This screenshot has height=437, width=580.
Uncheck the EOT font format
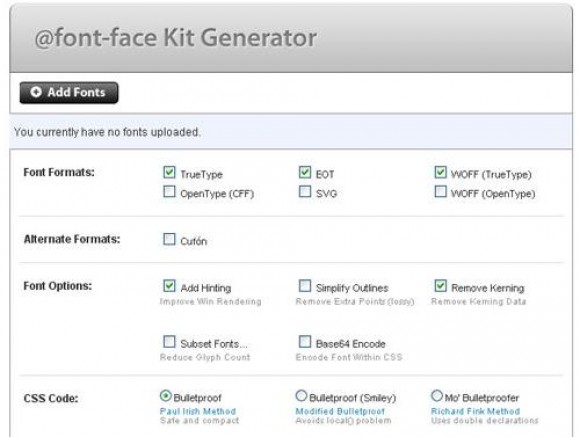[x=305, y=172]
